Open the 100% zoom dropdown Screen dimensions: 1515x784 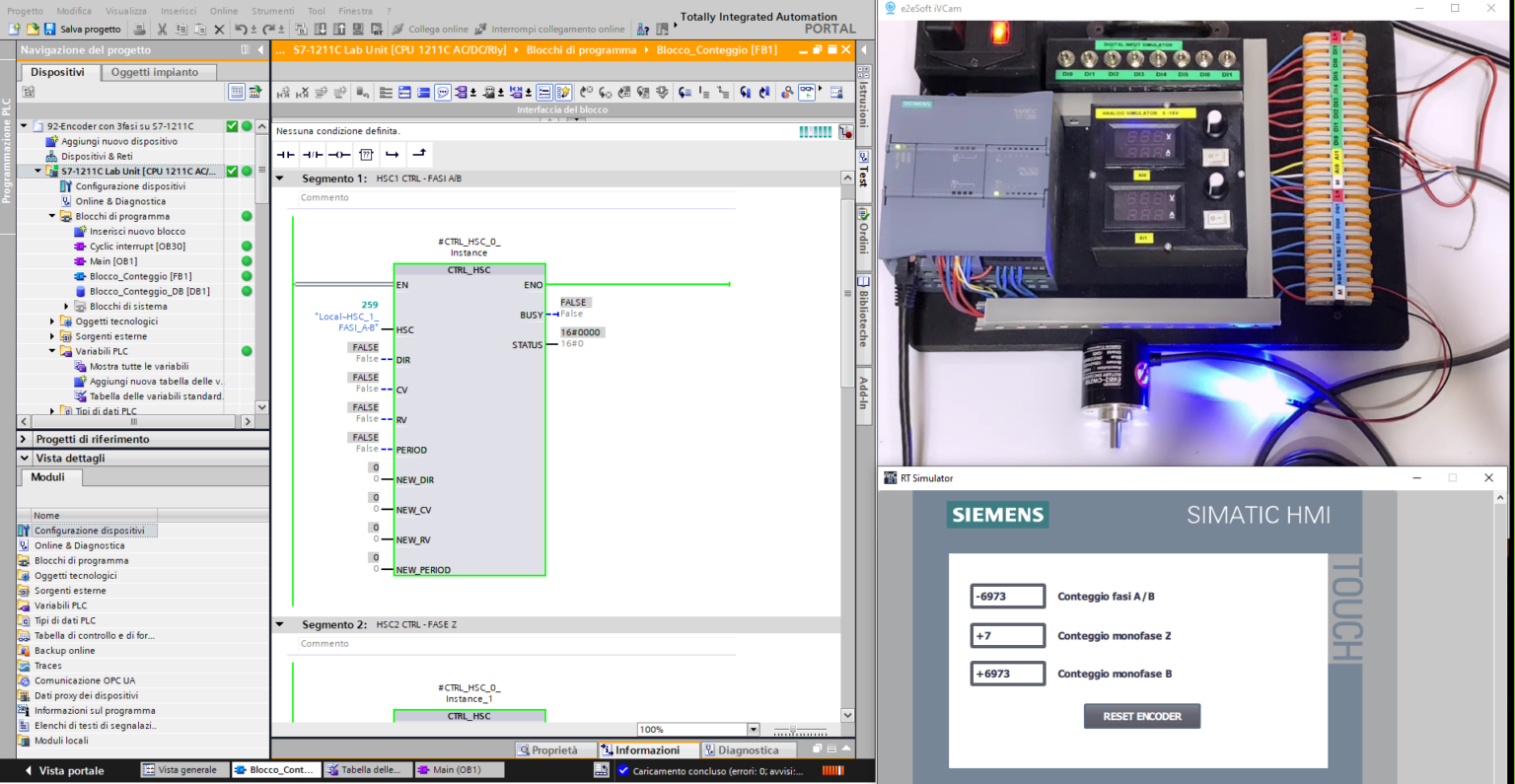[752, 729]
